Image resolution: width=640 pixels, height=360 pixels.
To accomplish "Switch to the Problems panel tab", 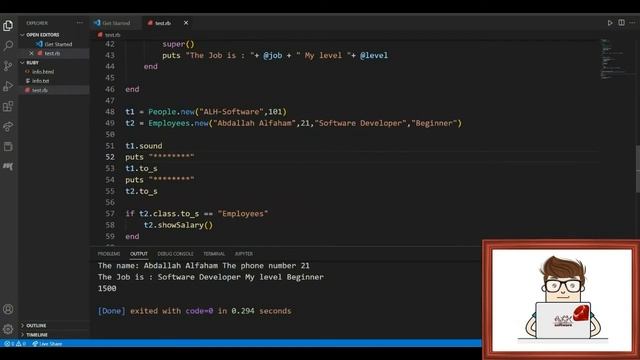I will (109, 254).
